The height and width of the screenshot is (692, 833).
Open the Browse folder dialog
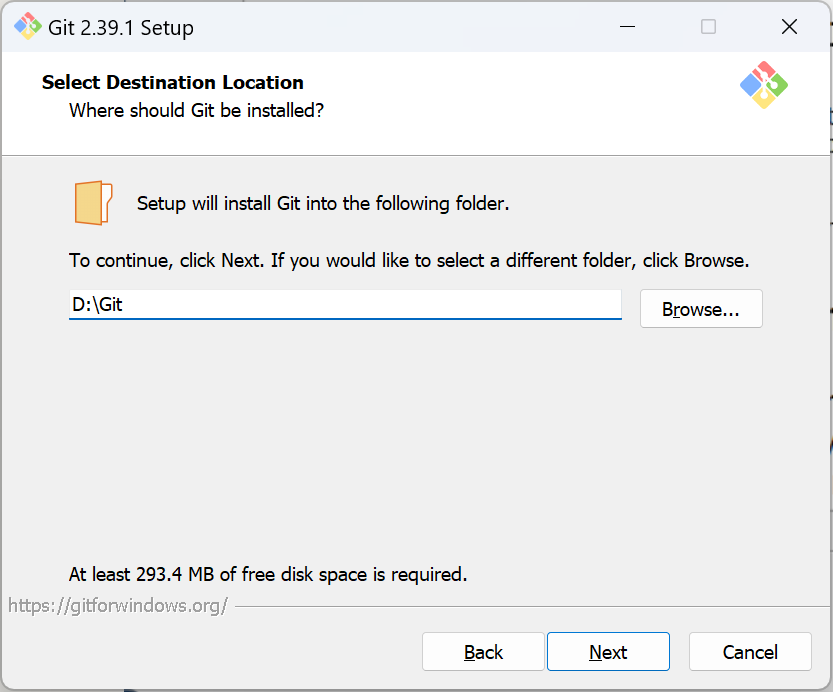click(x=701, y=309)
